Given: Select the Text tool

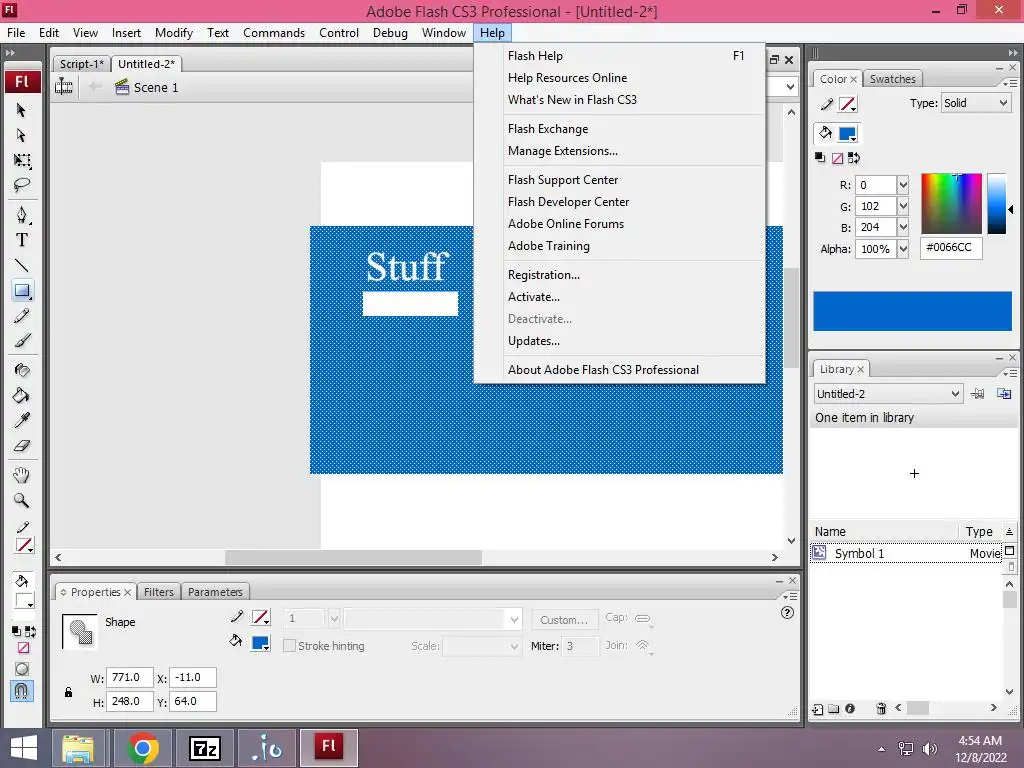Looking at the screenshot, I should pyautogui.click(x=22, y=240).
